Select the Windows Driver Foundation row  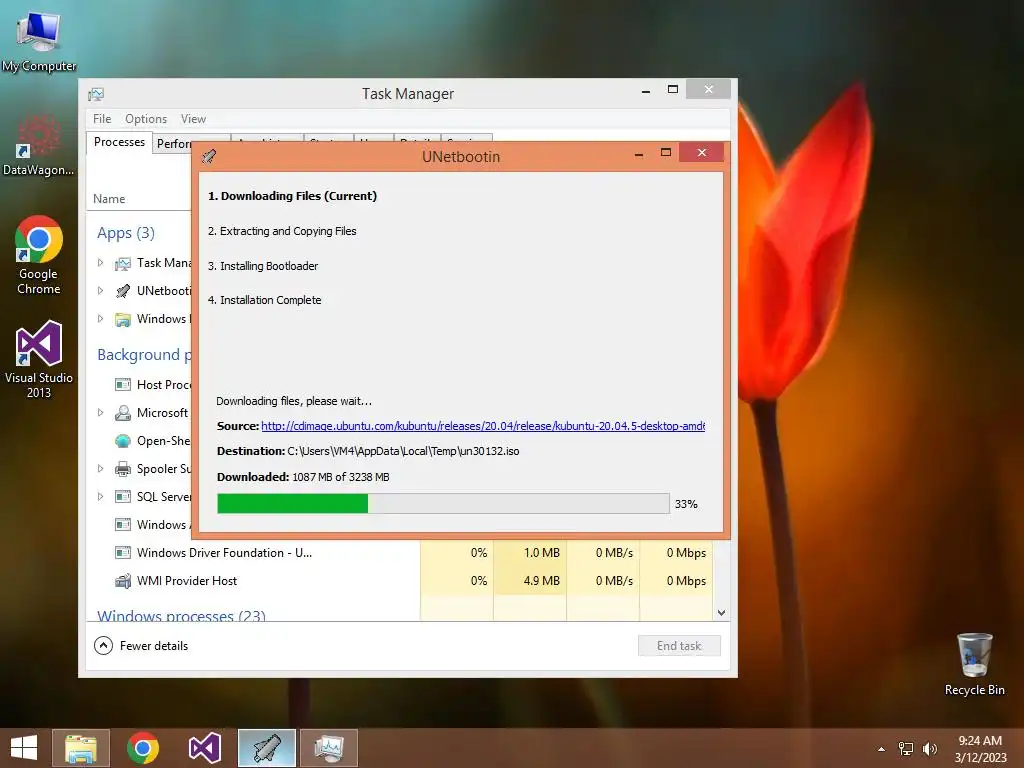click(400, 553)
